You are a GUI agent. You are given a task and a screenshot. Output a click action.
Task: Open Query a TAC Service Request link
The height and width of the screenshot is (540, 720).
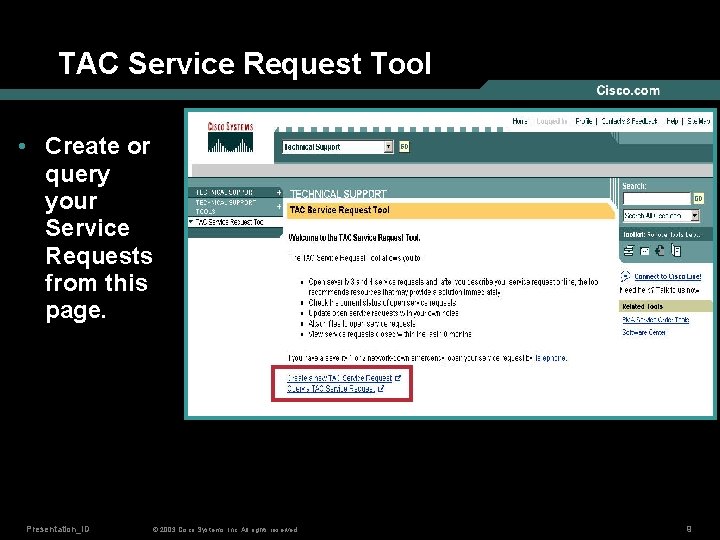tap(331, 388)
